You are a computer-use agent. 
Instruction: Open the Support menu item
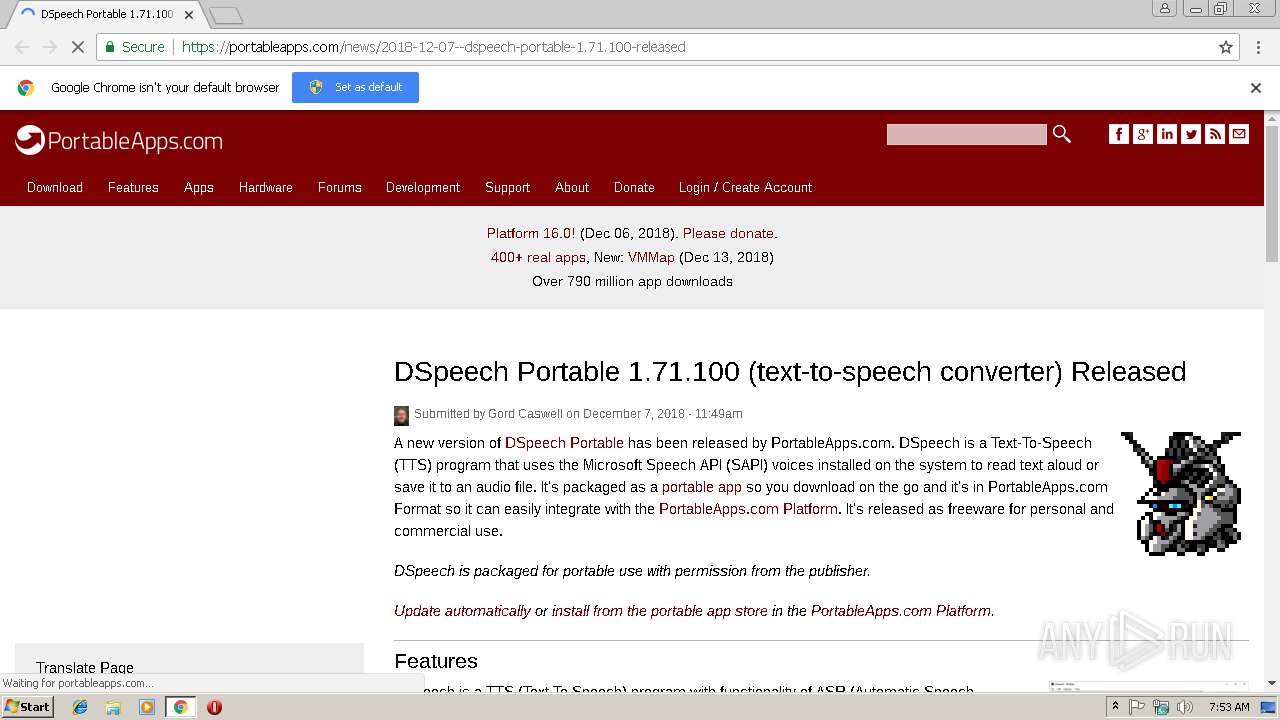pos(508,187)
